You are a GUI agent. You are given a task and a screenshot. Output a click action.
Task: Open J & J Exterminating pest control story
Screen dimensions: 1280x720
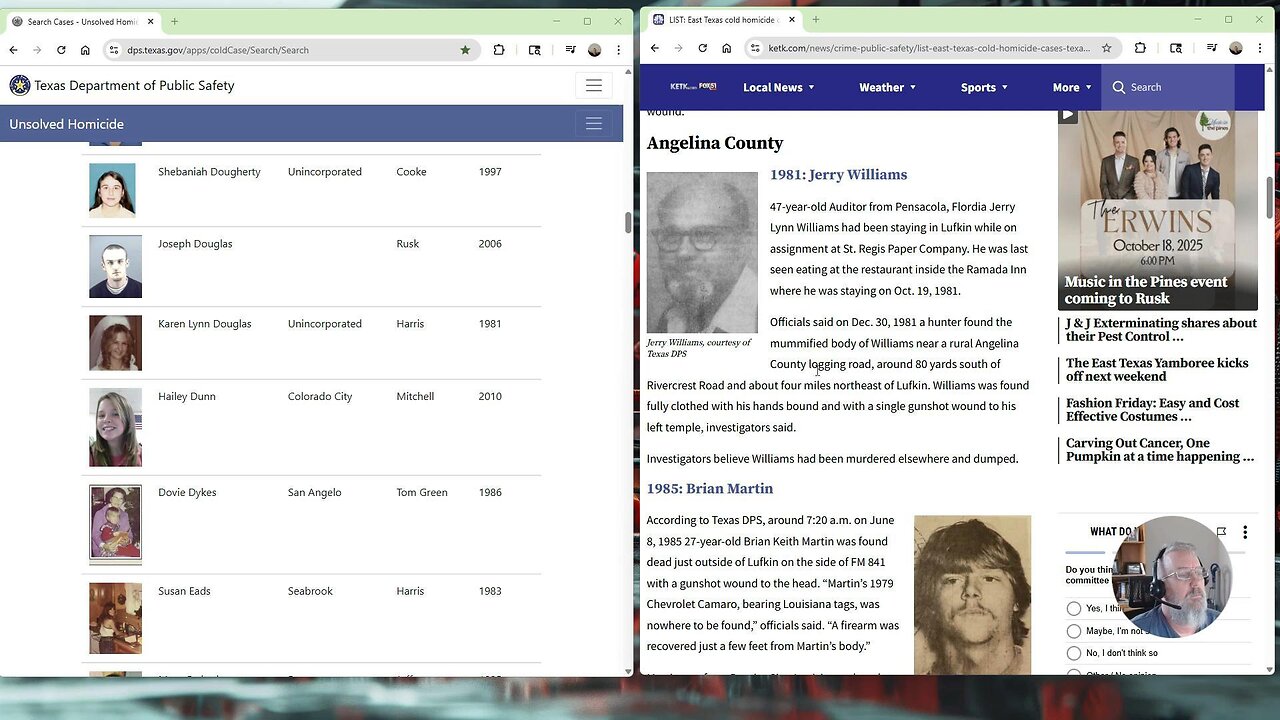pyautogui.click(x=1160, y=330)
